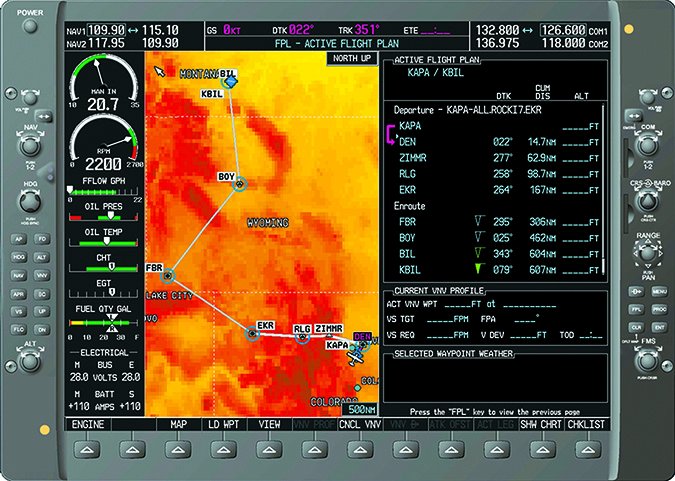Click the FUEL QTY GAL gauge bar
The height and width of the screenshot is (481, 675).
coord(103,323)
